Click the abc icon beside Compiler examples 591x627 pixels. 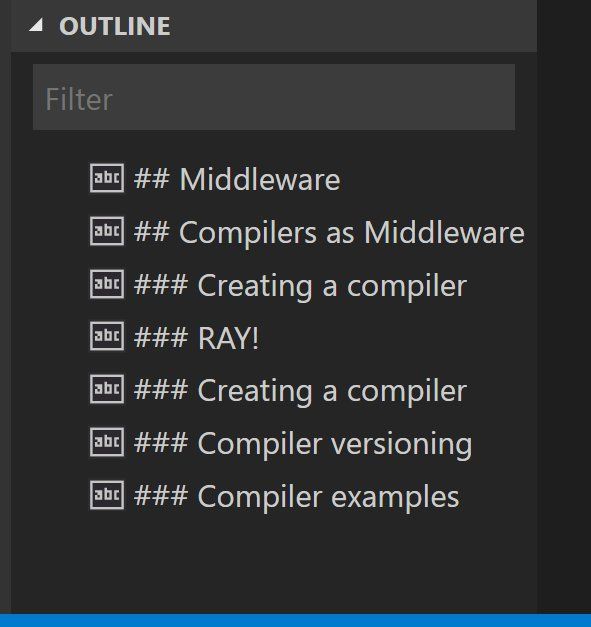[x=107, y=495]
